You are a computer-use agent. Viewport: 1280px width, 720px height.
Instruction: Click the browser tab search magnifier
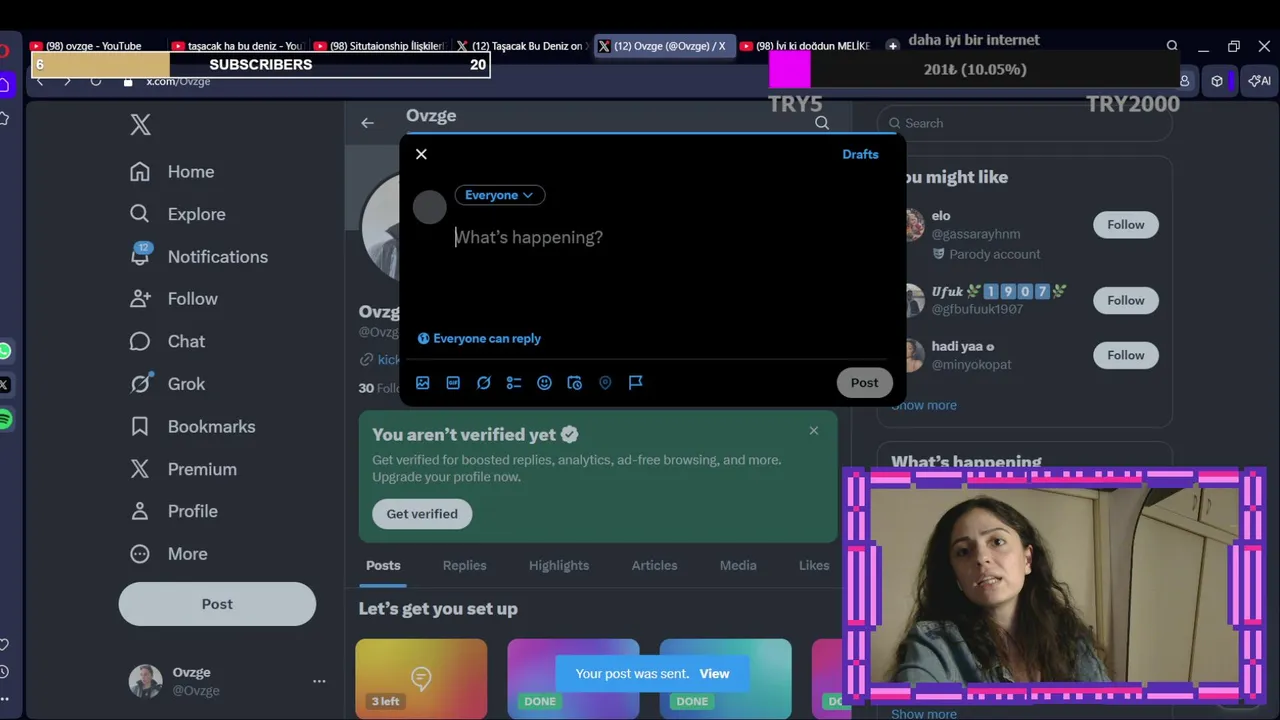(x=1172, y=46)
